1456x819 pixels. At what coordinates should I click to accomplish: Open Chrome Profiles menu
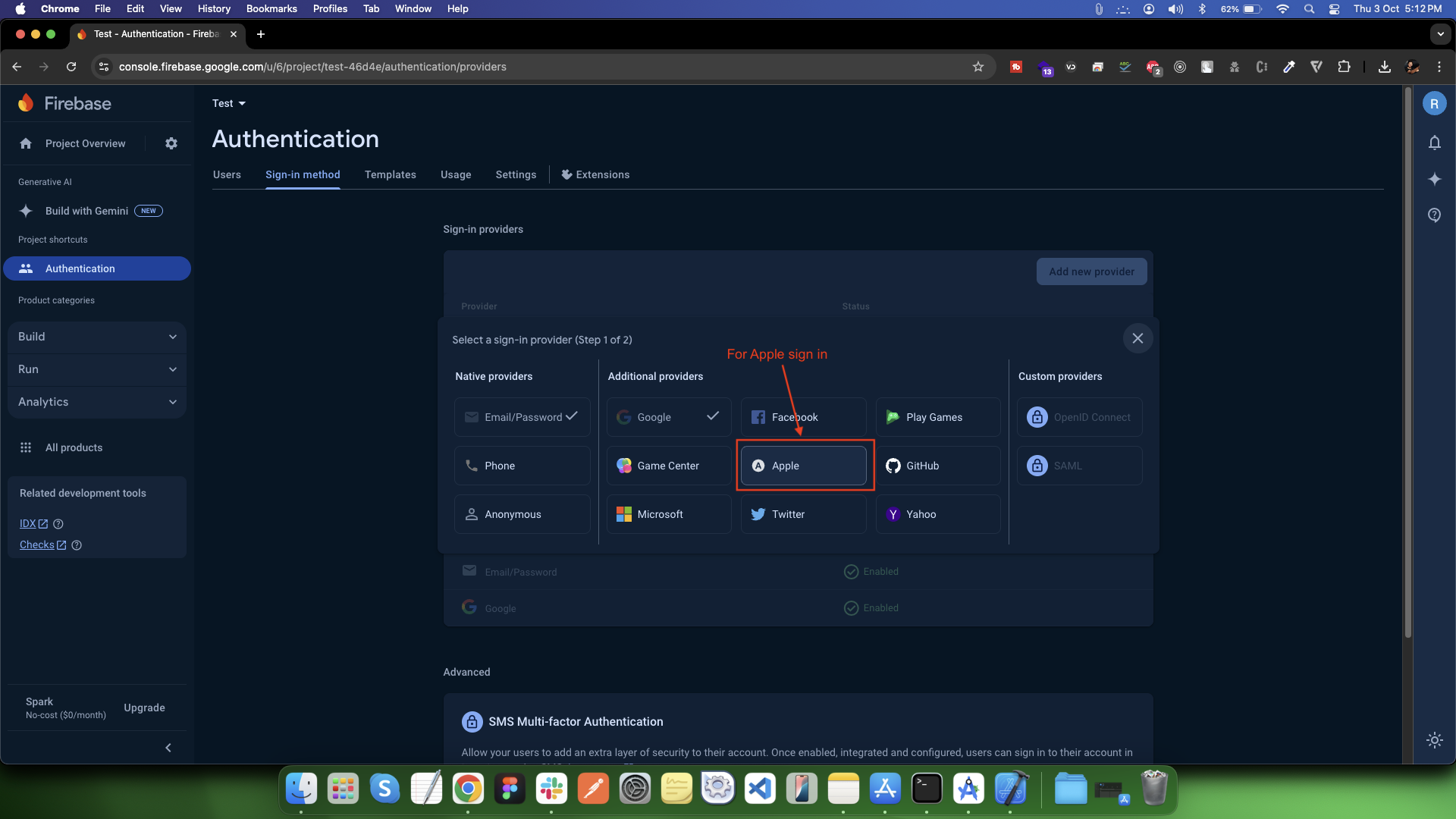click(330, 9)
